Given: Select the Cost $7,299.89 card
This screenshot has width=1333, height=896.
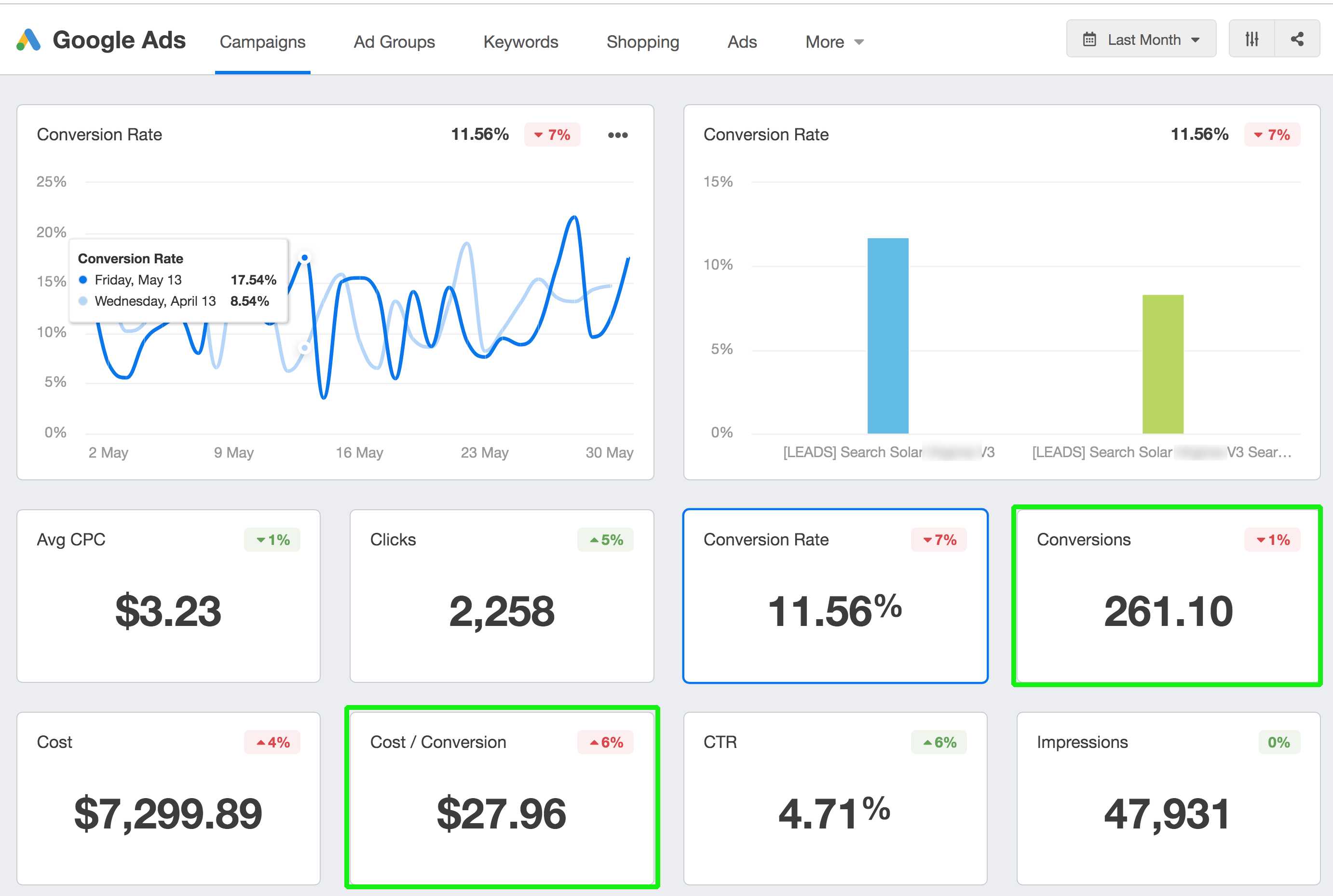Looking at the screenshot, I should click(168, 798).
